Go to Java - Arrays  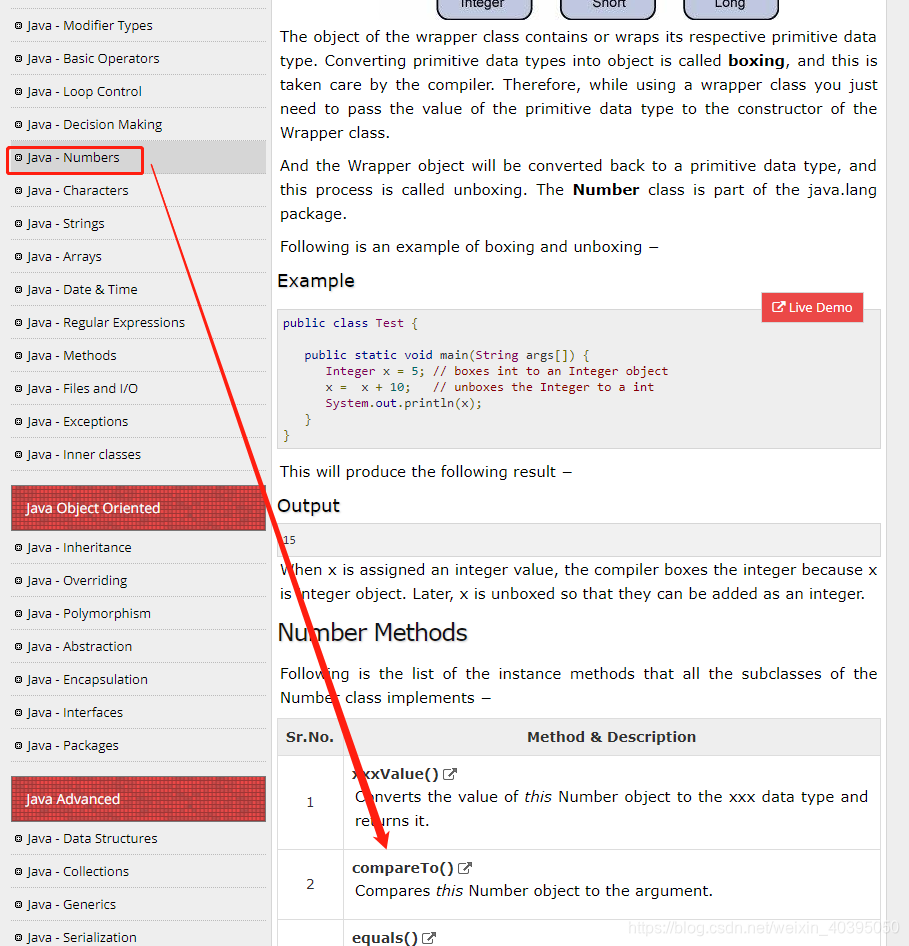64,257
